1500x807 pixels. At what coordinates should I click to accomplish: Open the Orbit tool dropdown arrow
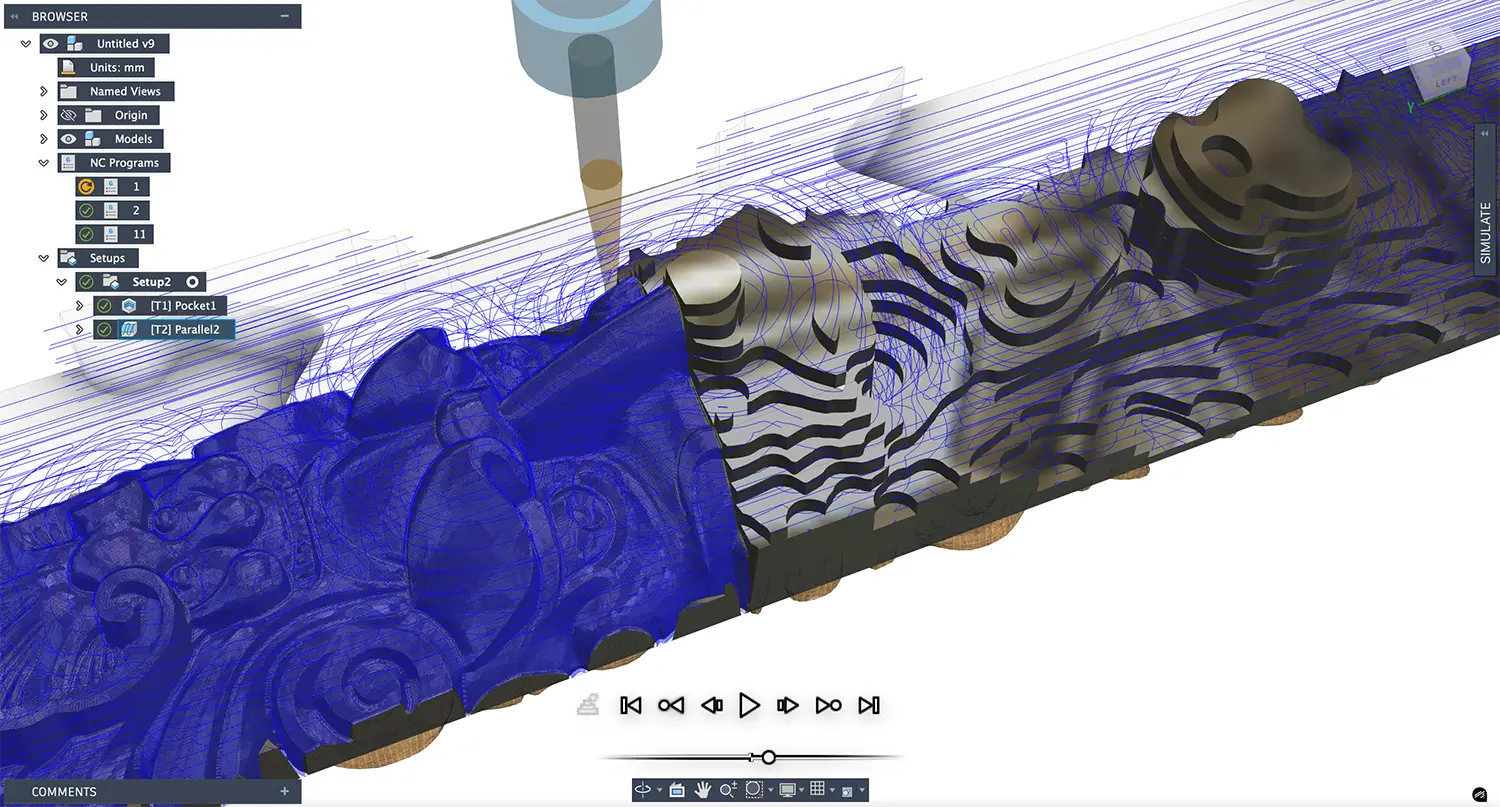660,790
